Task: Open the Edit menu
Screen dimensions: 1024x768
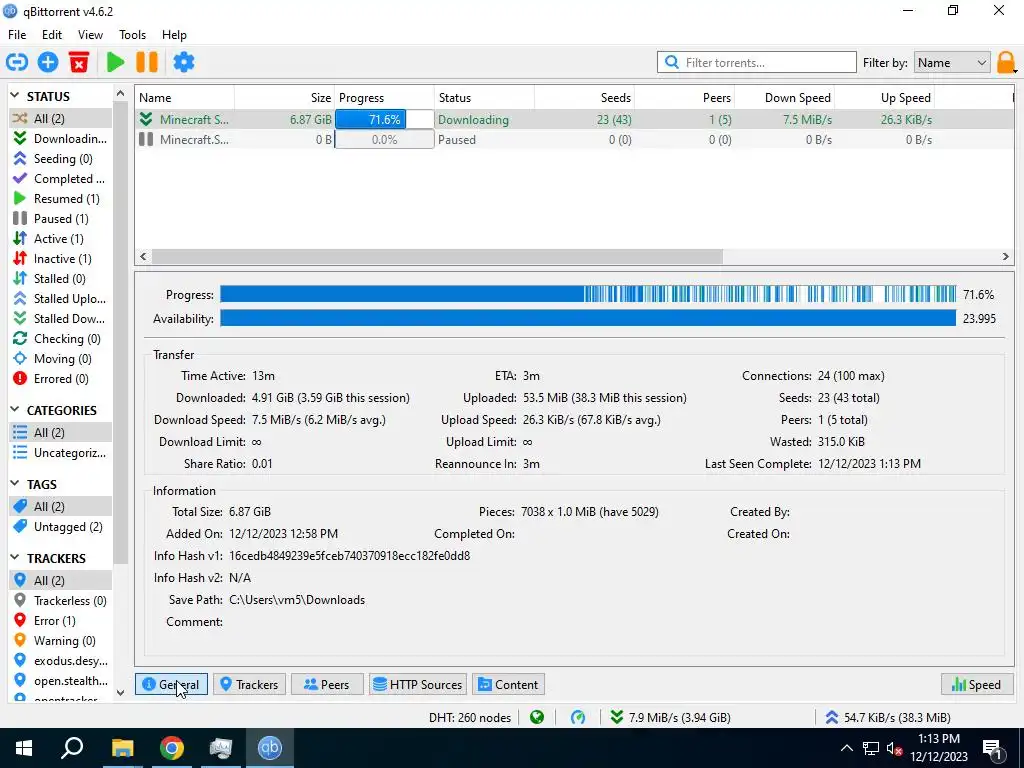Action: [x=52, y=35]
